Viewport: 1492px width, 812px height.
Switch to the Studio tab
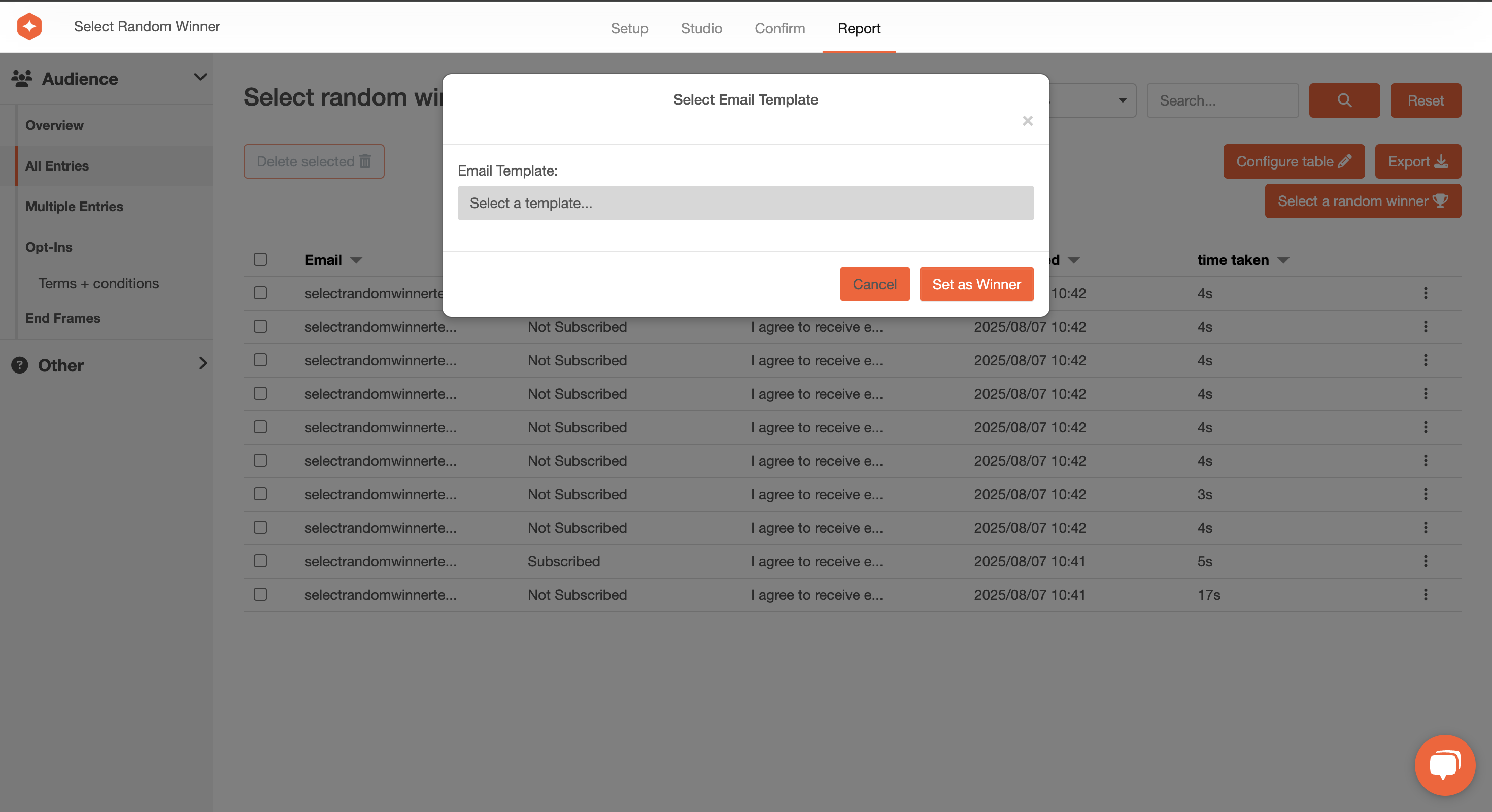pos(701,28)
